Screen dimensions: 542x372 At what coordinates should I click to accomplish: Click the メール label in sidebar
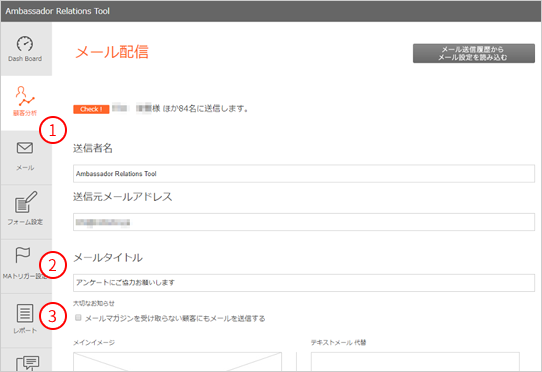coord(25,168)
